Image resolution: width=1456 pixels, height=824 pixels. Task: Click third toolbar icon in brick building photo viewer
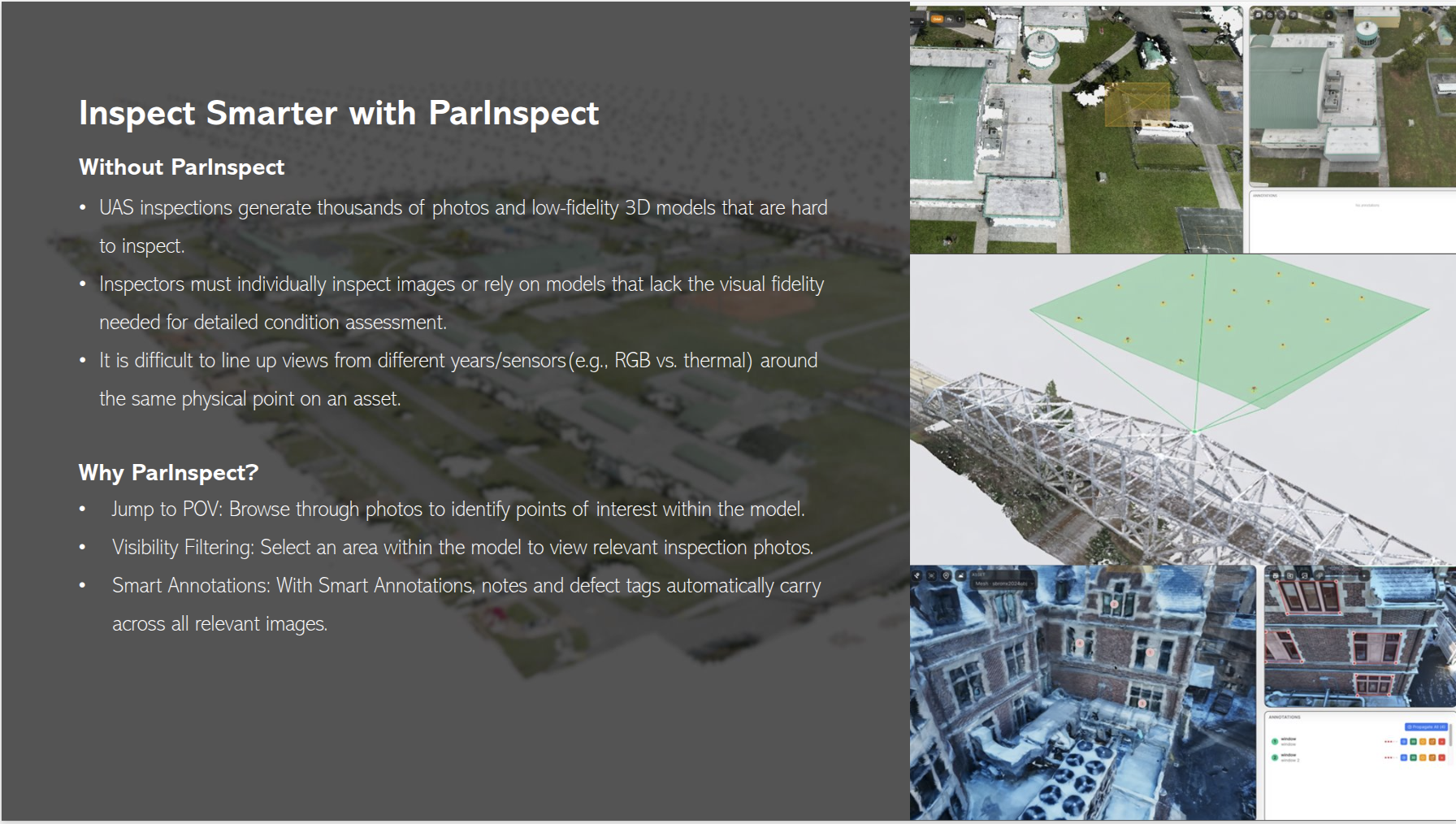coord(1305,575)
